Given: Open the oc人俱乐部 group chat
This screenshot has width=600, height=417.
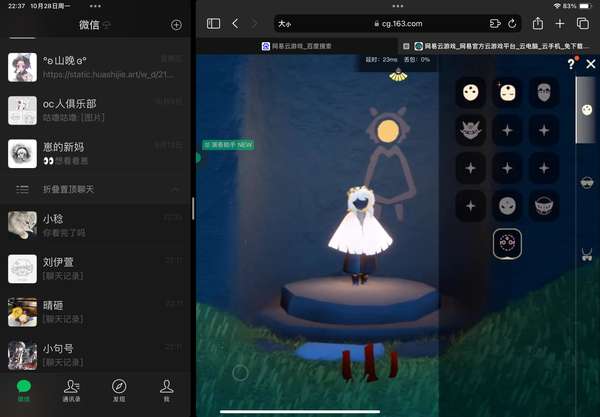Looking at the screenshot, I should coord(95,111).
